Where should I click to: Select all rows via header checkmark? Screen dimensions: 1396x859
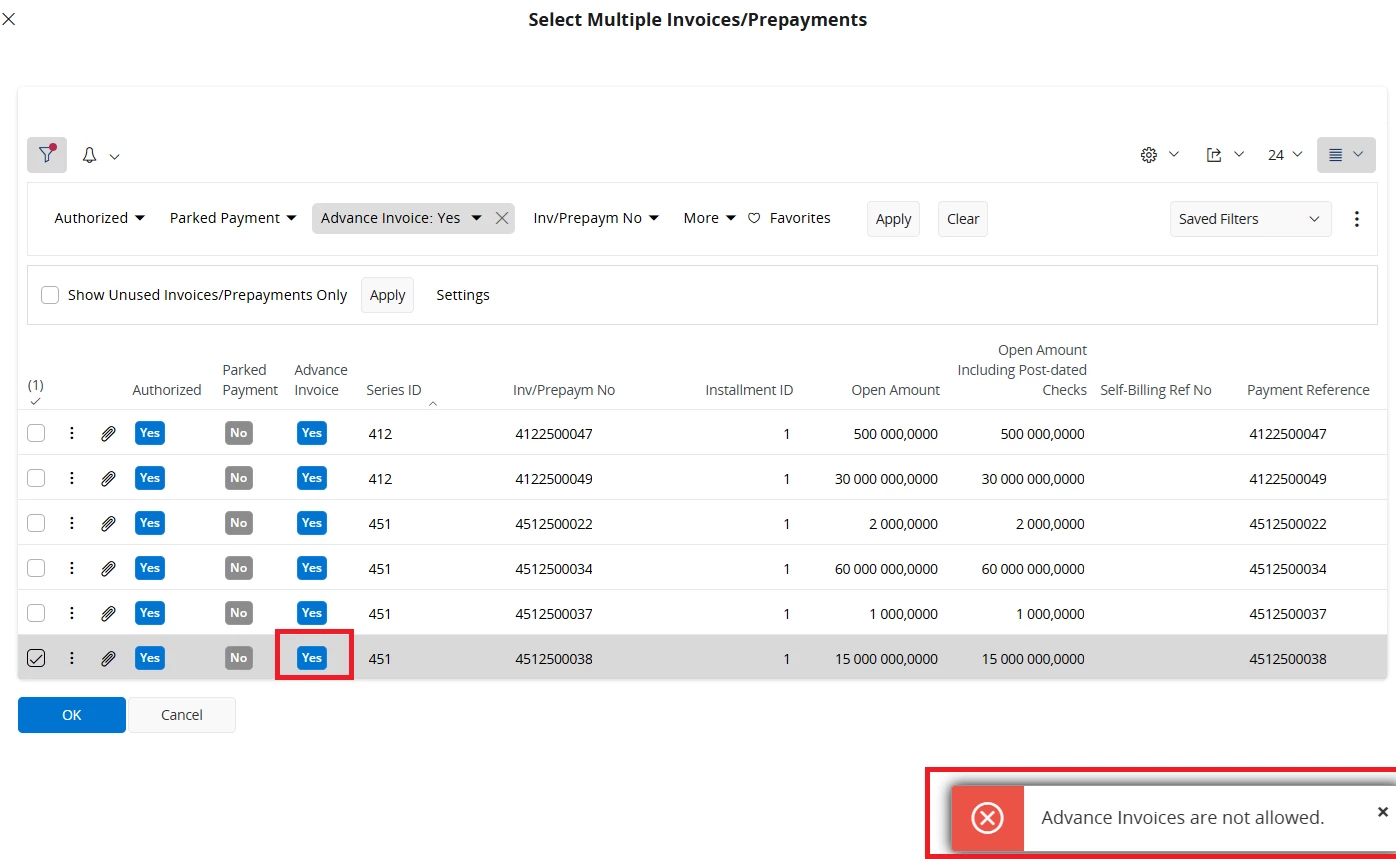[x=36, y=401]
